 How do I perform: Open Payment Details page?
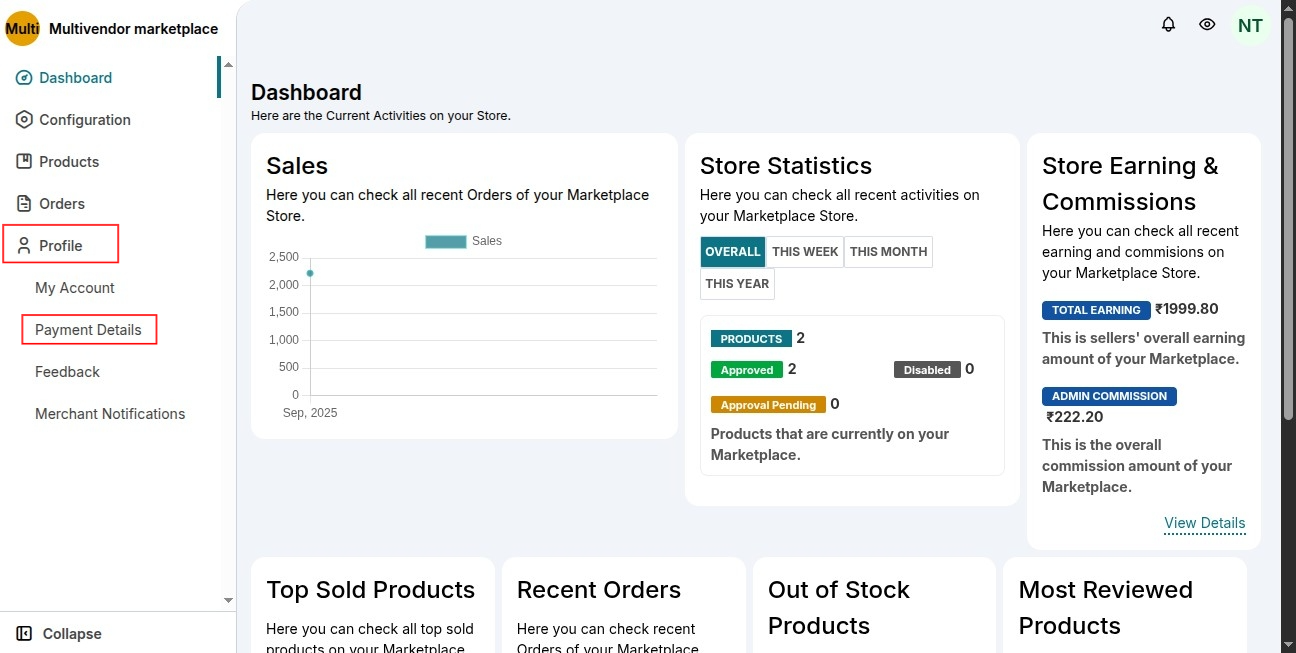click(88, 330)
